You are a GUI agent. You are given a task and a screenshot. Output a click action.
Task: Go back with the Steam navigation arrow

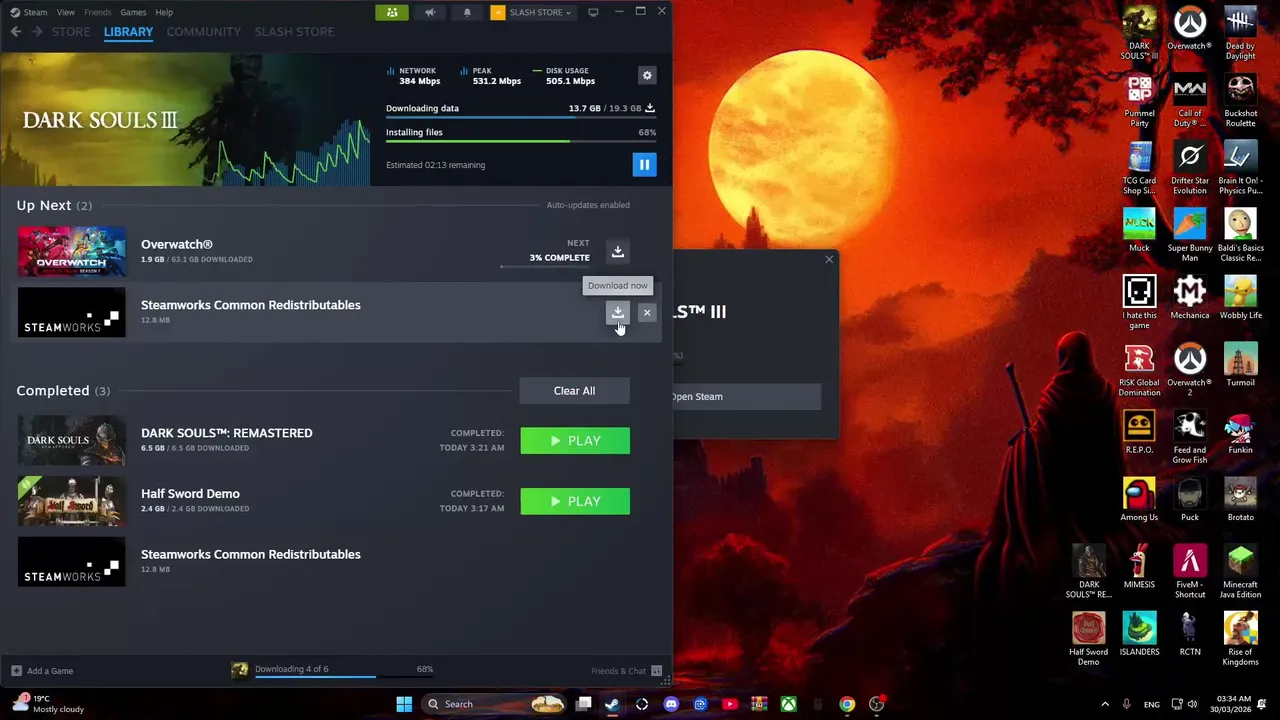[x=16, y=32]
